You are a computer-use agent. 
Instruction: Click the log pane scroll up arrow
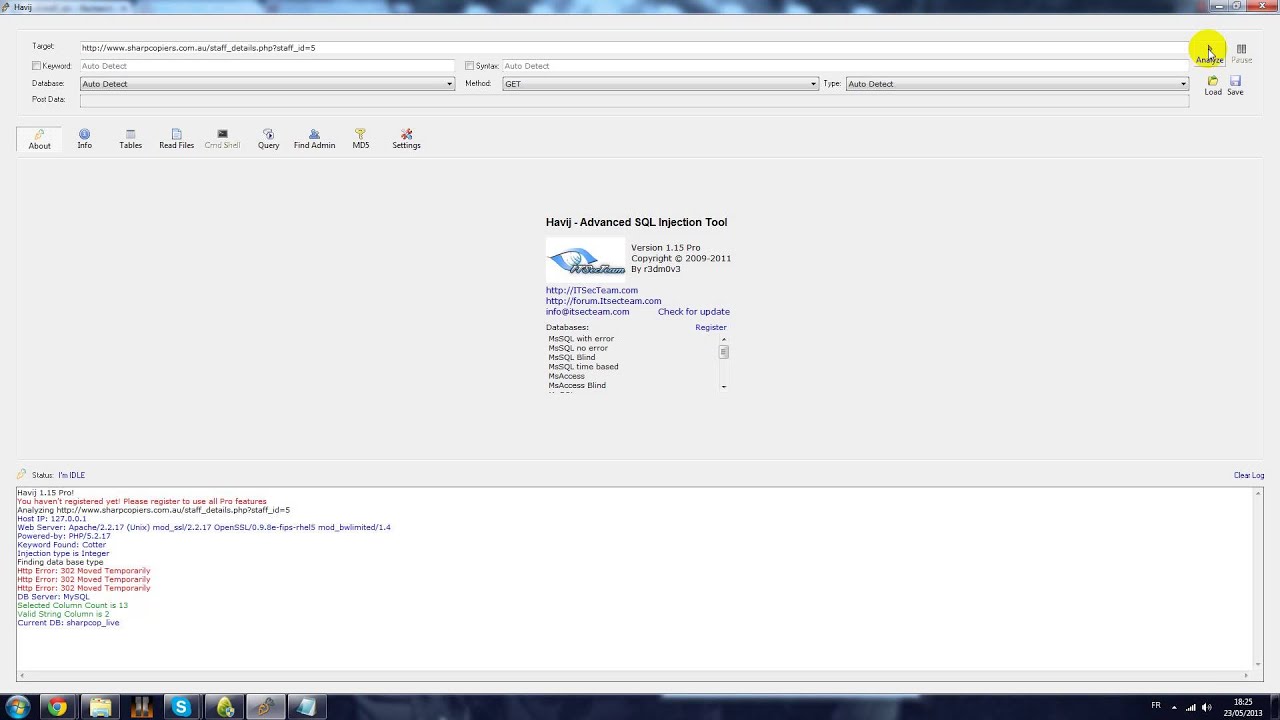[x=1259, y=493]
